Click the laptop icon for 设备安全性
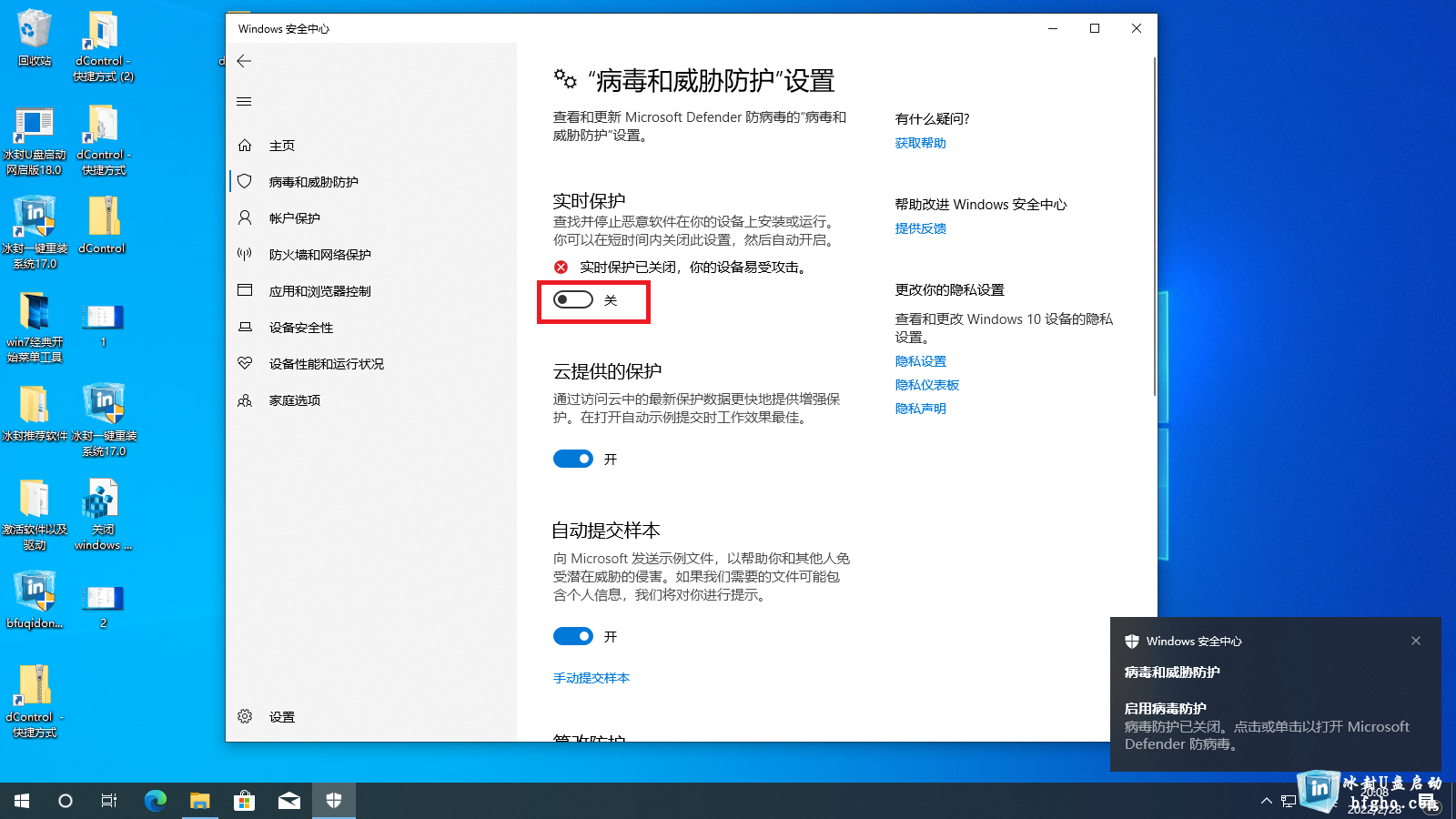The height and width of the screenshot is (819, 1456). (x=245, y=328)
